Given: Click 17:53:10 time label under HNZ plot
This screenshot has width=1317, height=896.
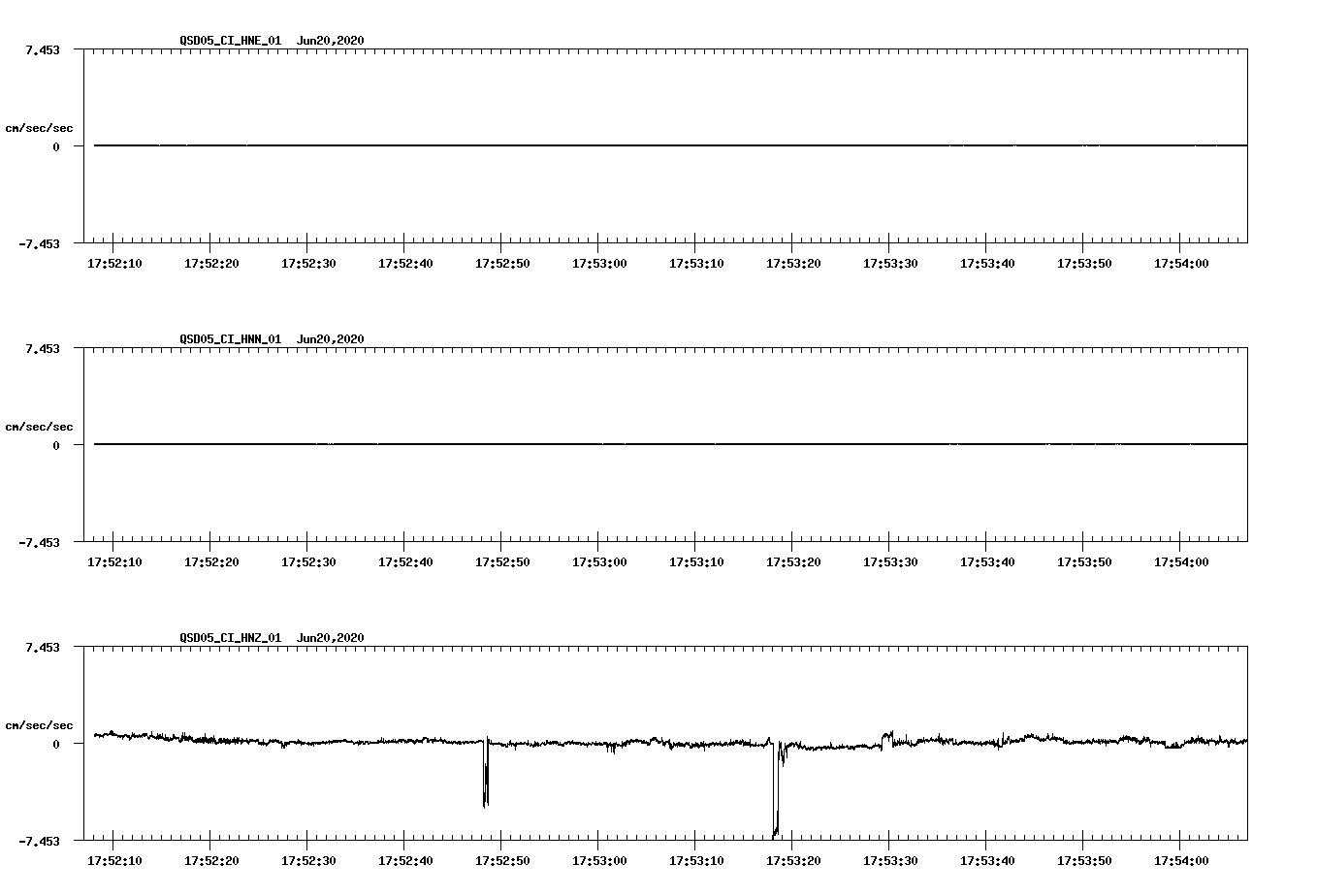Looking at the screenshot, I should 696,860.
